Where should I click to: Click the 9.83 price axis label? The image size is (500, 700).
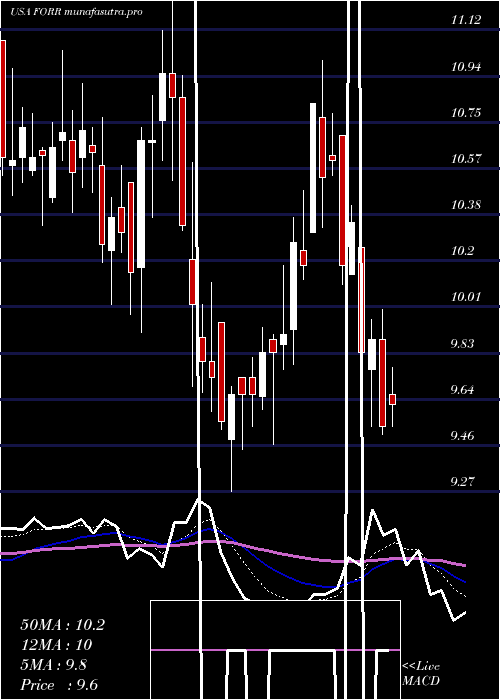coord(462,344)
